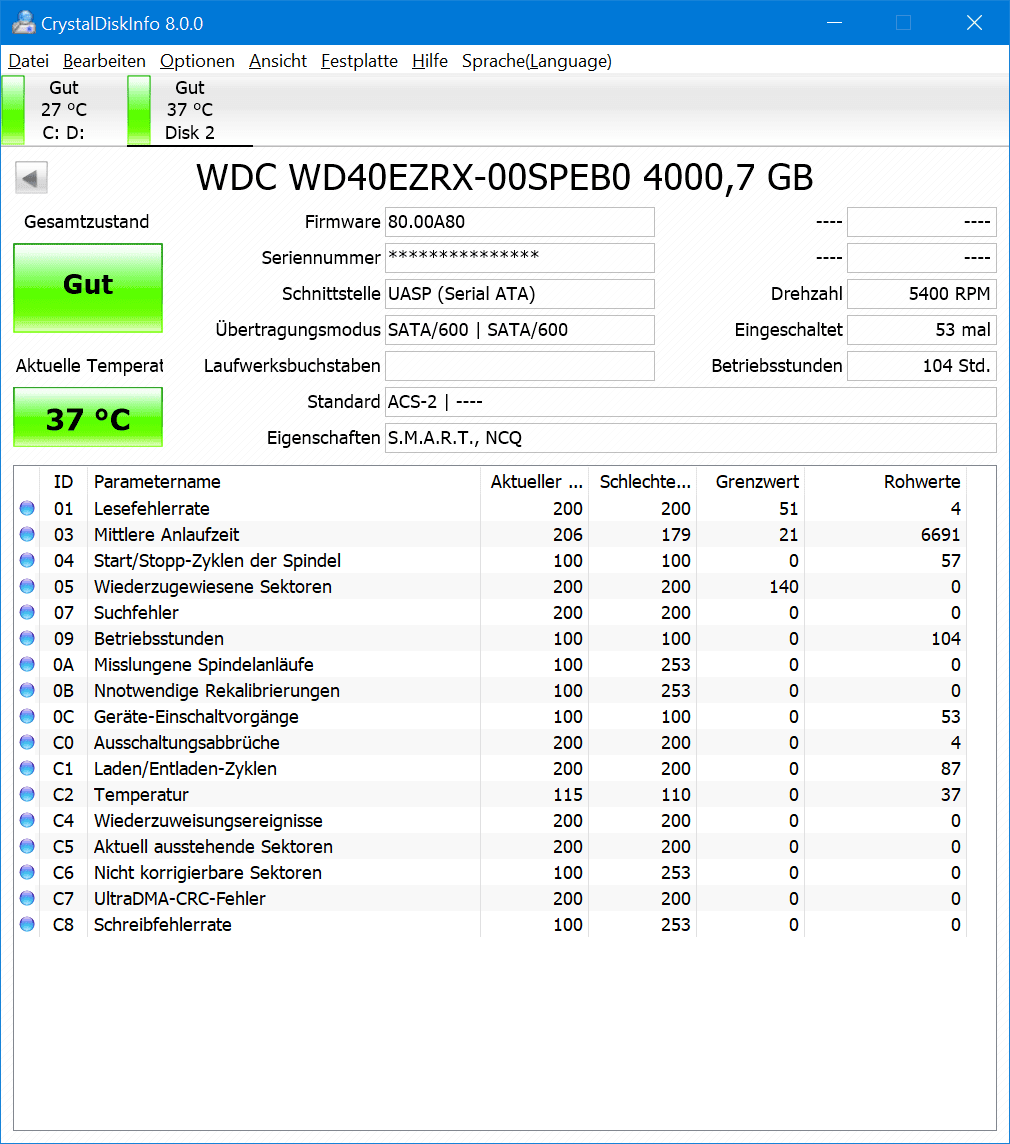Click status orb for Geräte-Einschaltvorgänge

tap(27, 716)
